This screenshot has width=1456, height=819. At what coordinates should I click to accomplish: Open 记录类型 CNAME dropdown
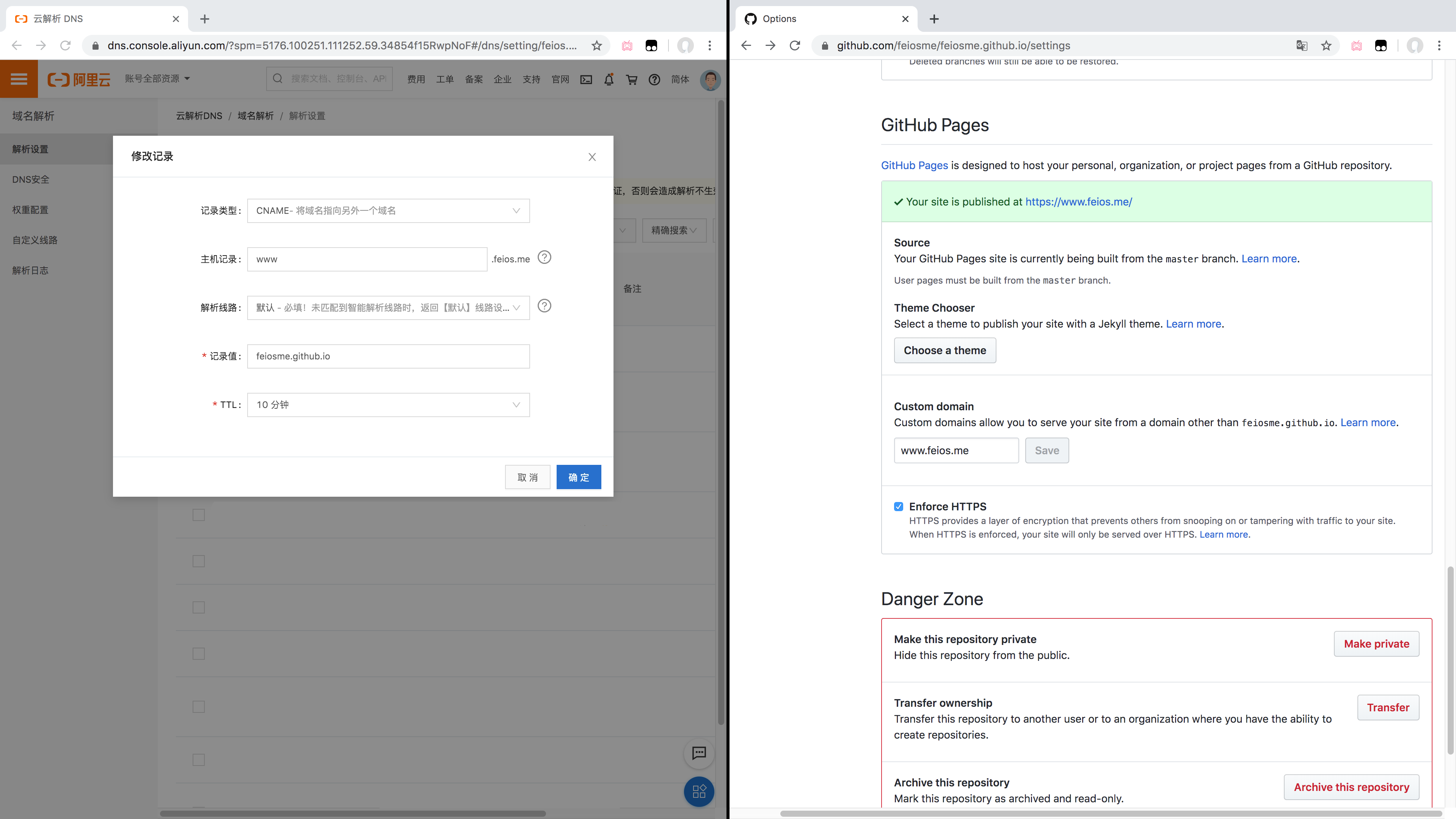(x=388, y=211)
